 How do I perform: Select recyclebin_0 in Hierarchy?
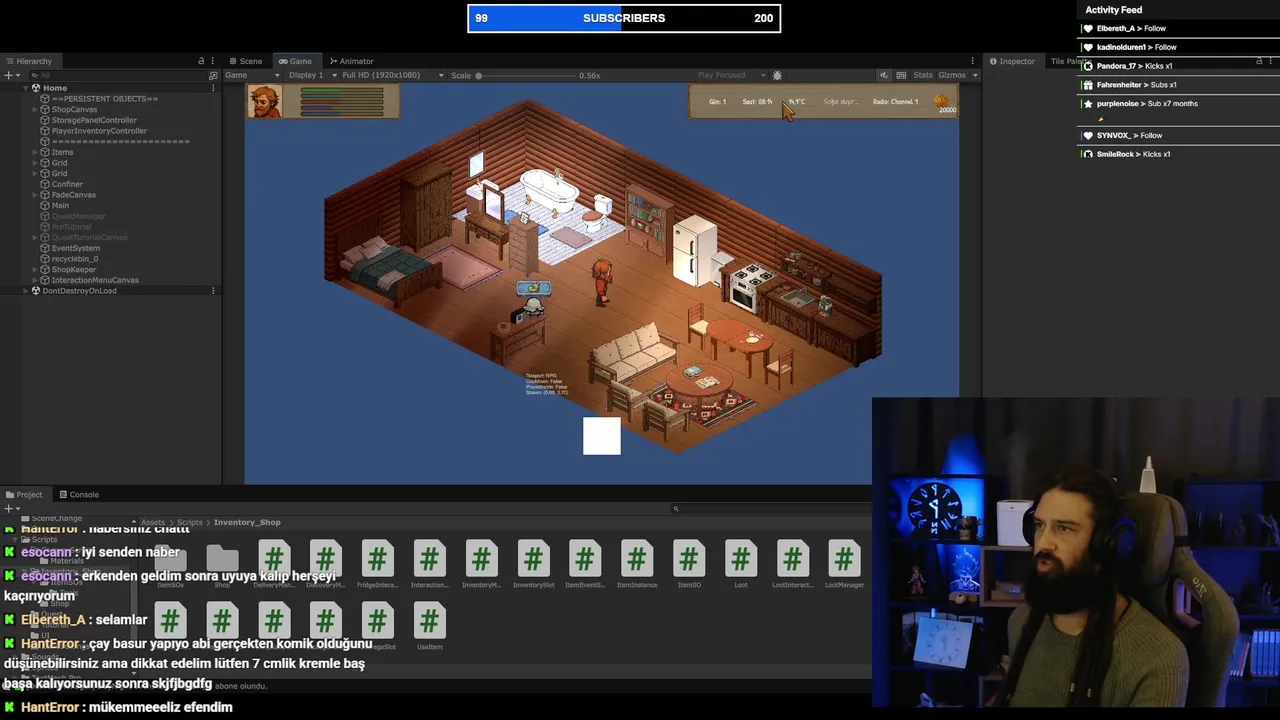point(74,259)
